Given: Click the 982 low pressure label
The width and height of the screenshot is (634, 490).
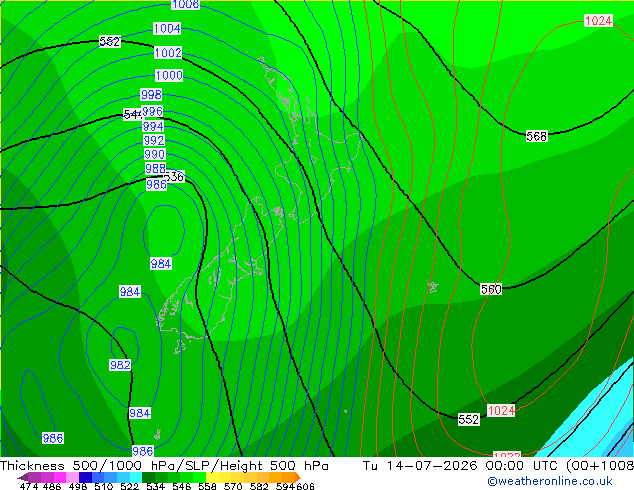Looking at the screenshot, I should [x=120, y=365].
